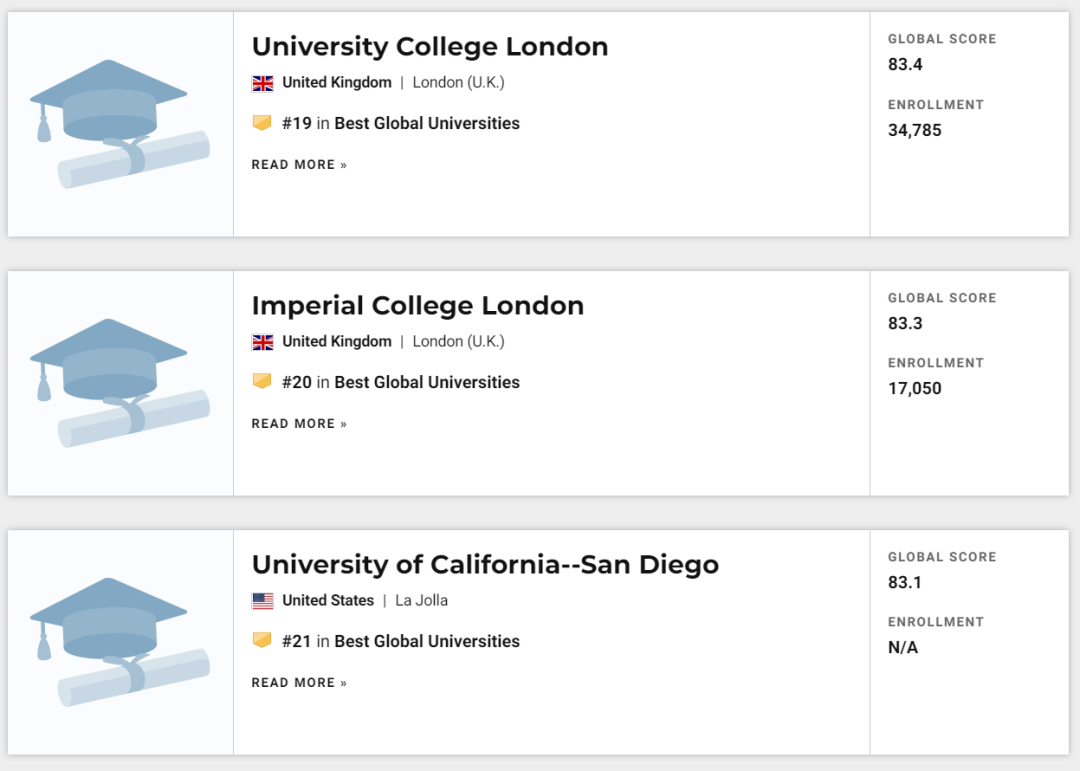The height and width of the screenshot is (771, 1080).
Task: Click United States flag icon
Action: [263, 601]
